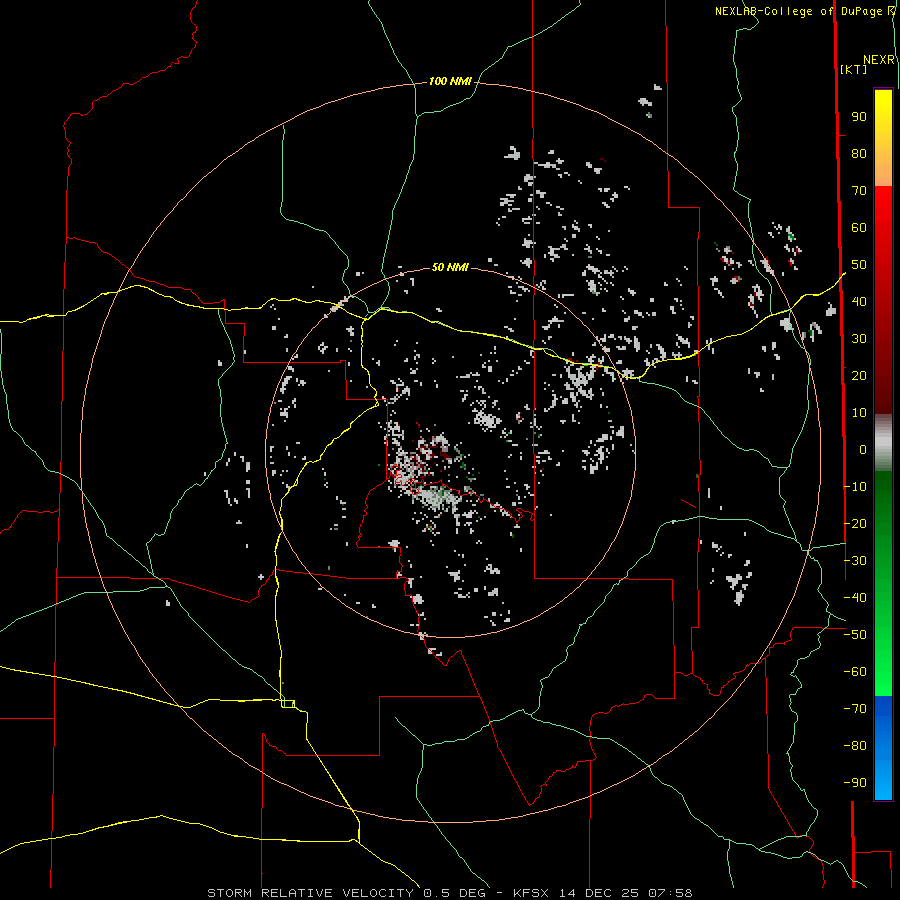
Task: Click the -70 scale label
Action: (855, 709)
